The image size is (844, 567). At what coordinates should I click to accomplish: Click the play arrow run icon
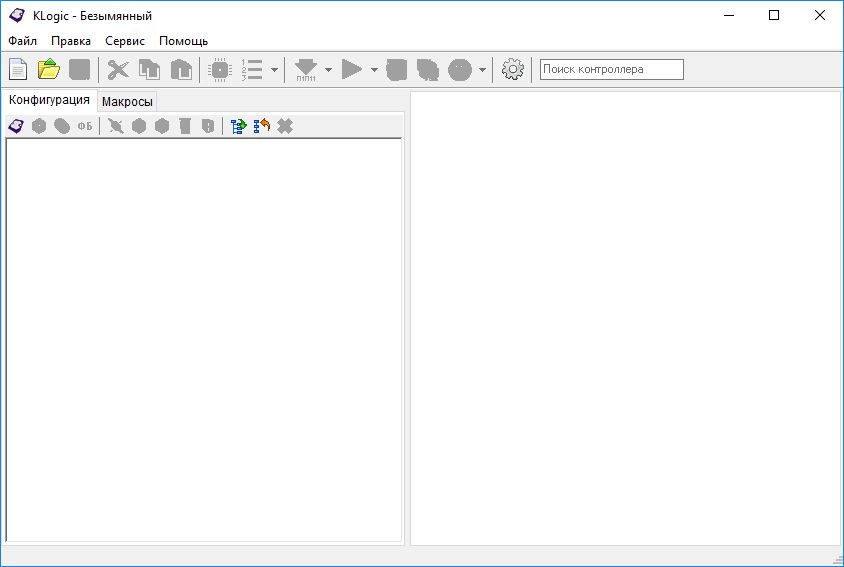point(351,70)
